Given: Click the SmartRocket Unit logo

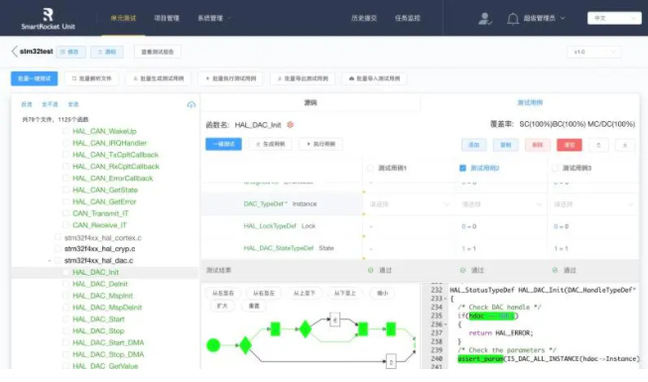Looking at the screenshot, I should click(x=48, y=19).
